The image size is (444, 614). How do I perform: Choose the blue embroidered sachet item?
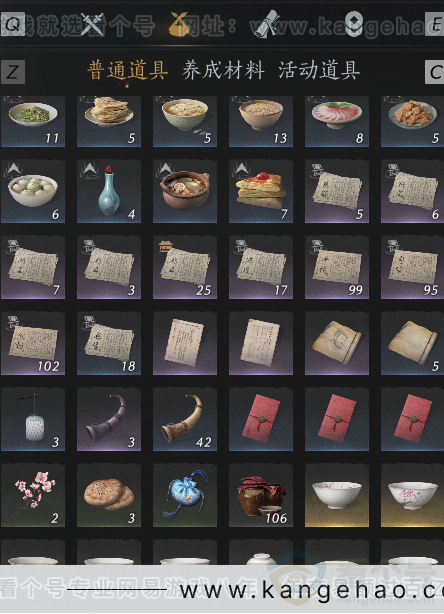pyautogui.click(x=185, y=495)
